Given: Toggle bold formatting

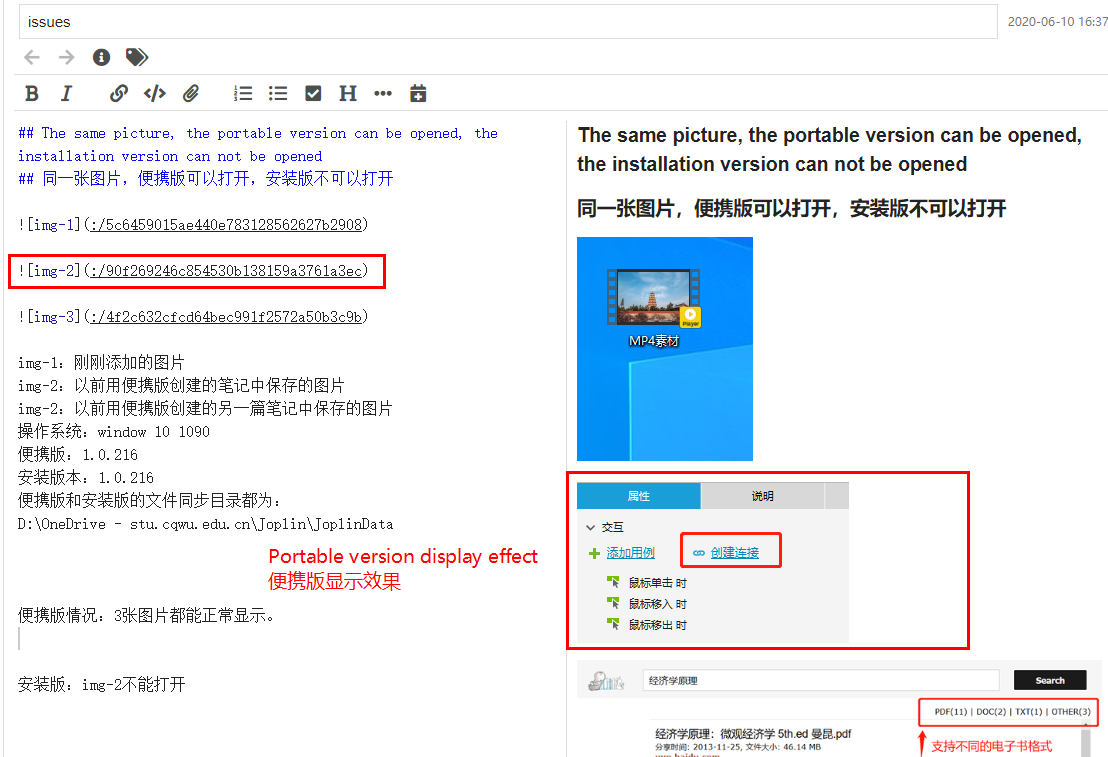Looking at the screenshot, I should tap(31, 92).
